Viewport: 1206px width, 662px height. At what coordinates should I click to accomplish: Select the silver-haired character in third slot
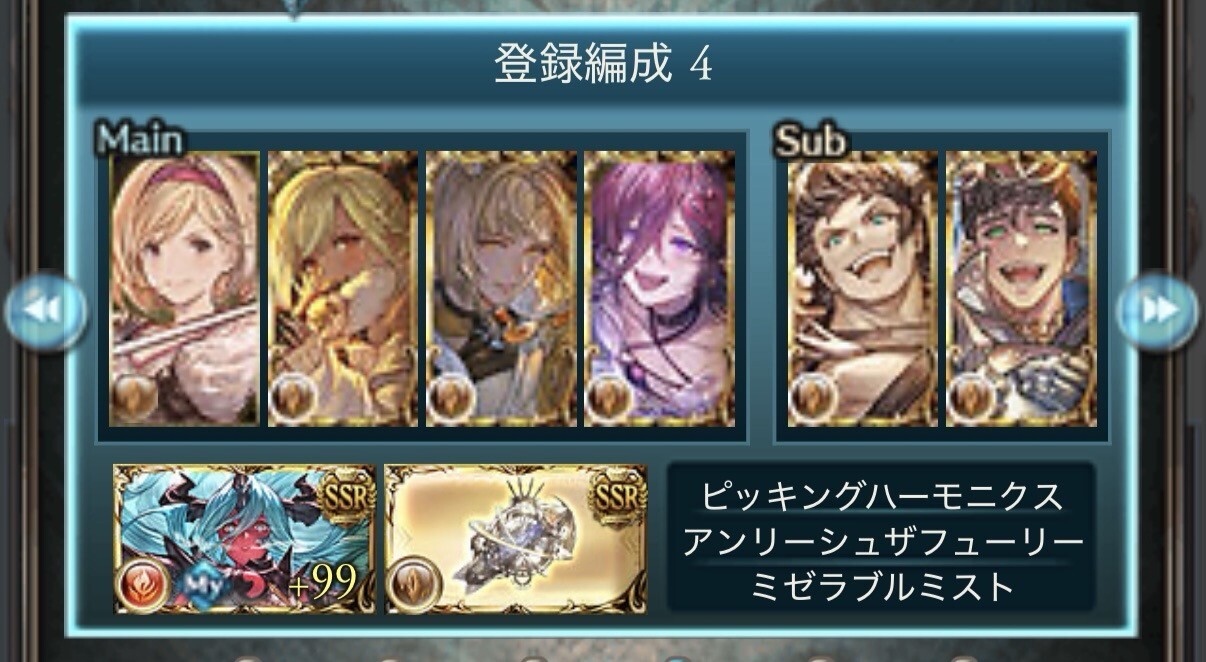tap(501, 289)
